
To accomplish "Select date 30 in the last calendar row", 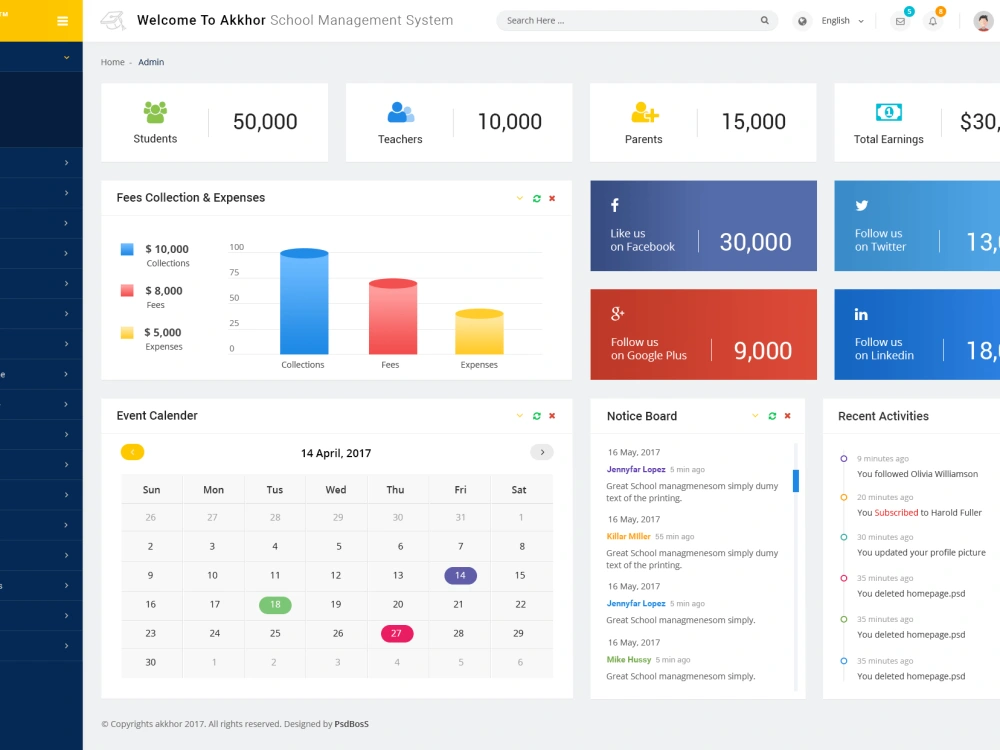I will (x=151, y=662).
